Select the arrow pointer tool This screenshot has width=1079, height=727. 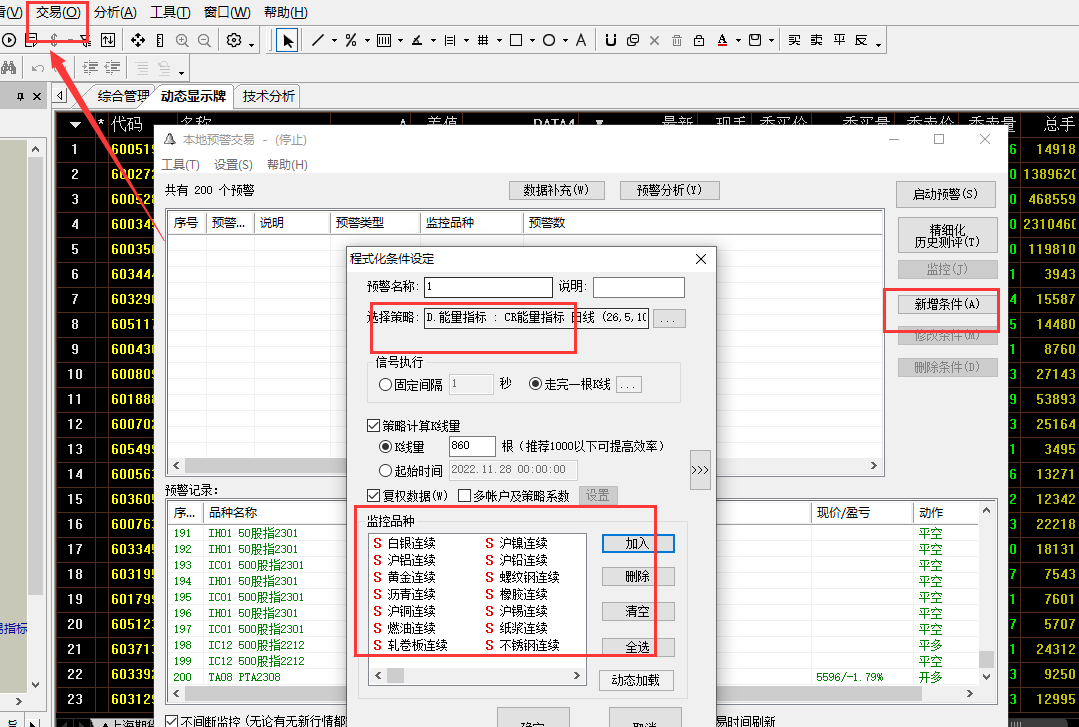288,40
